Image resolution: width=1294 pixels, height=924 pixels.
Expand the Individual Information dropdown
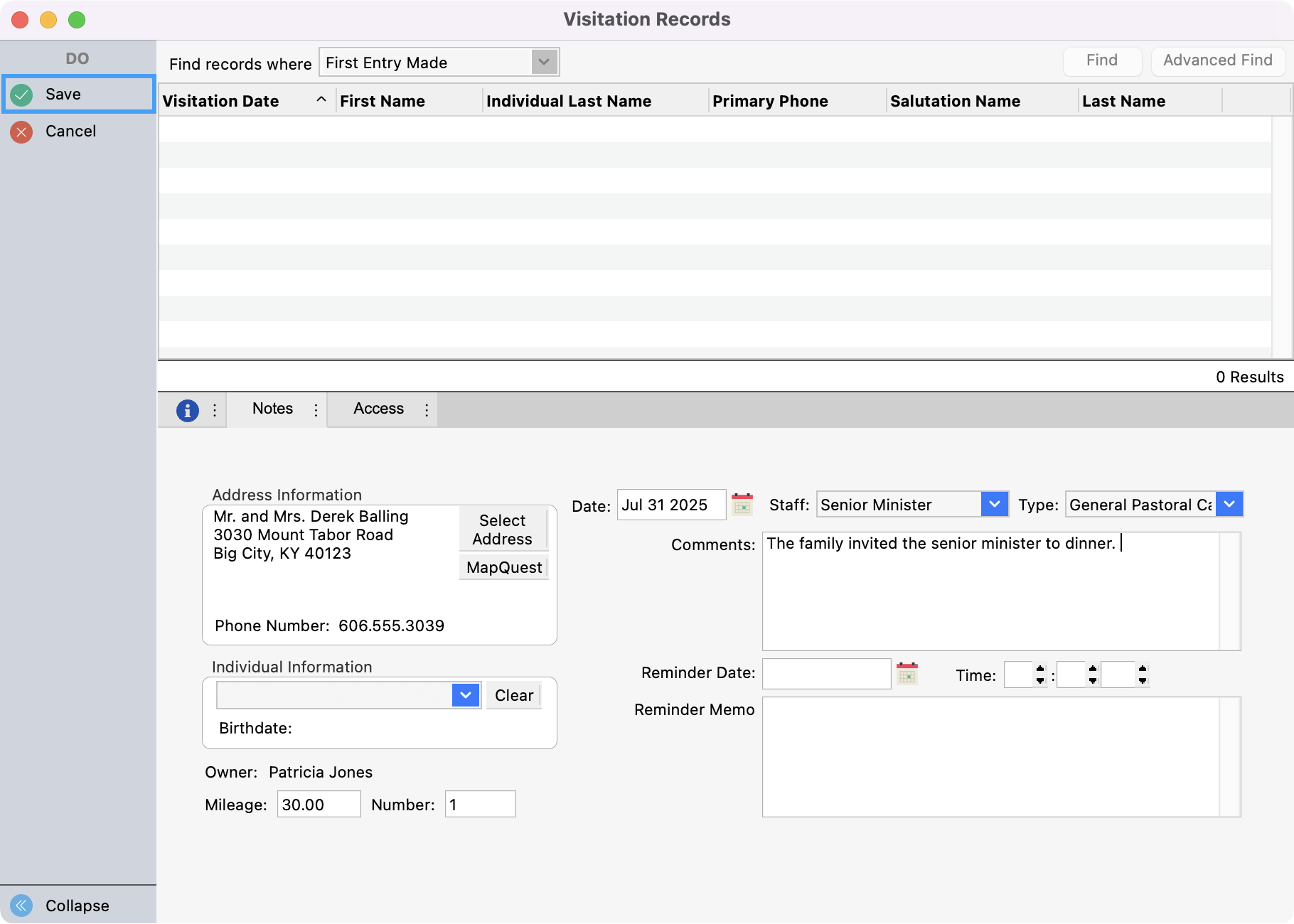[x=465, y=695]
